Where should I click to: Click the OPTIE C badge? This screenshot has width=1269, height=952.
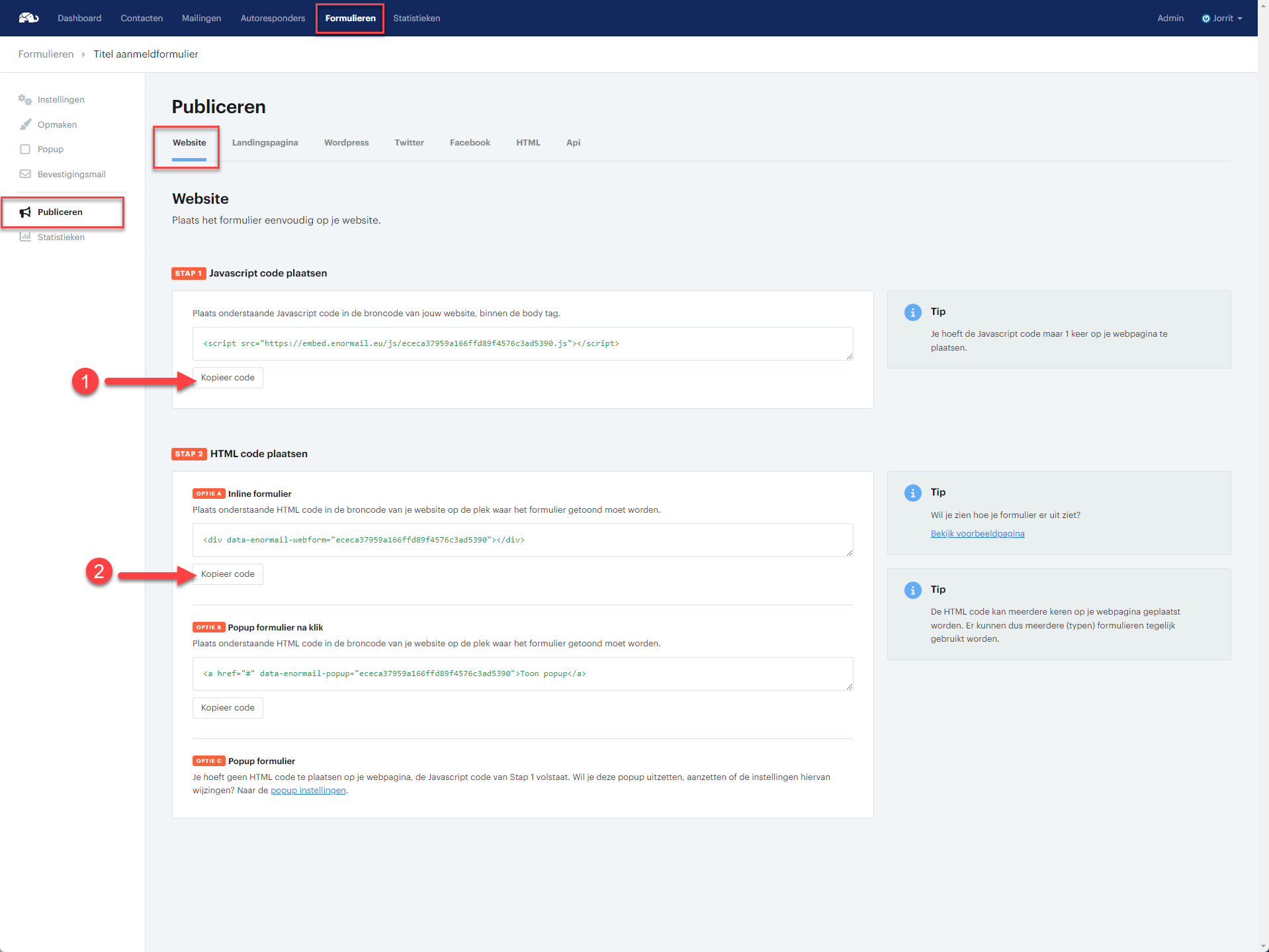pos(208,761)
